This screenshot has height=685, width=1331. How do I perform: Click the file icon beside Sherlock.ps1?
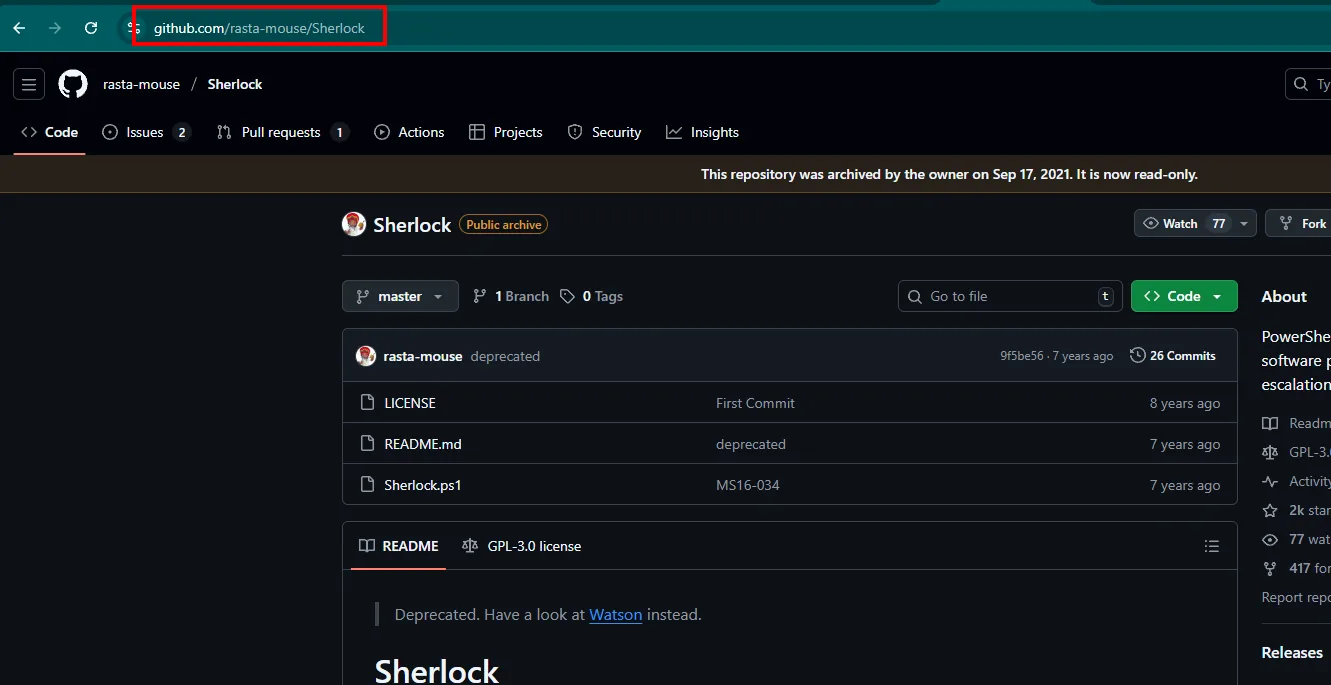point(366,485)
